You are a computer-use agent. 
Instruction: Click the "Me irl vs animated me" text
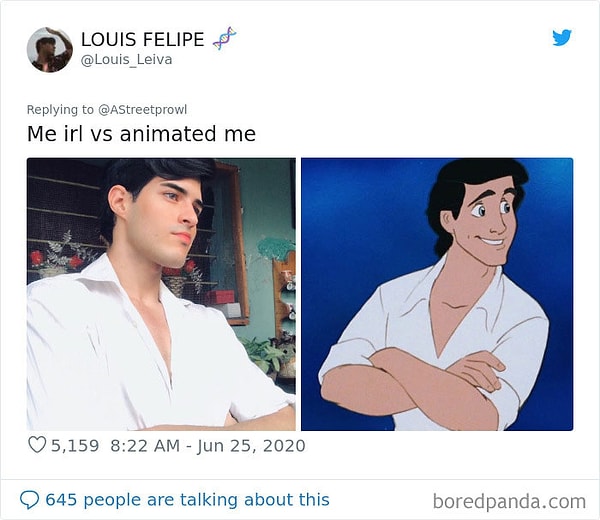pos(141,133)
